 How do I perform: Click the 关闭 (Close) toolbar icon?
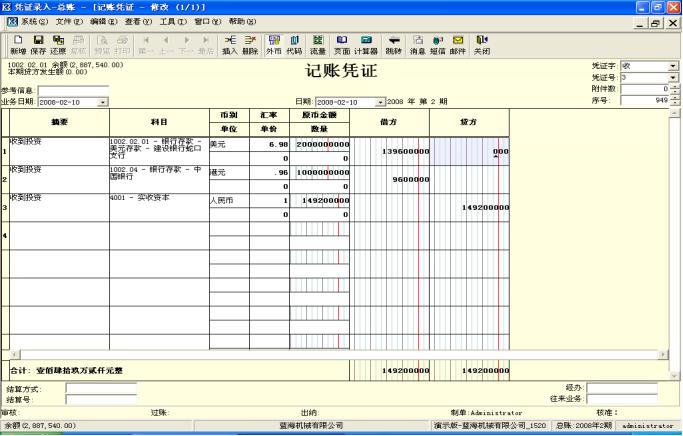[482, 45]
